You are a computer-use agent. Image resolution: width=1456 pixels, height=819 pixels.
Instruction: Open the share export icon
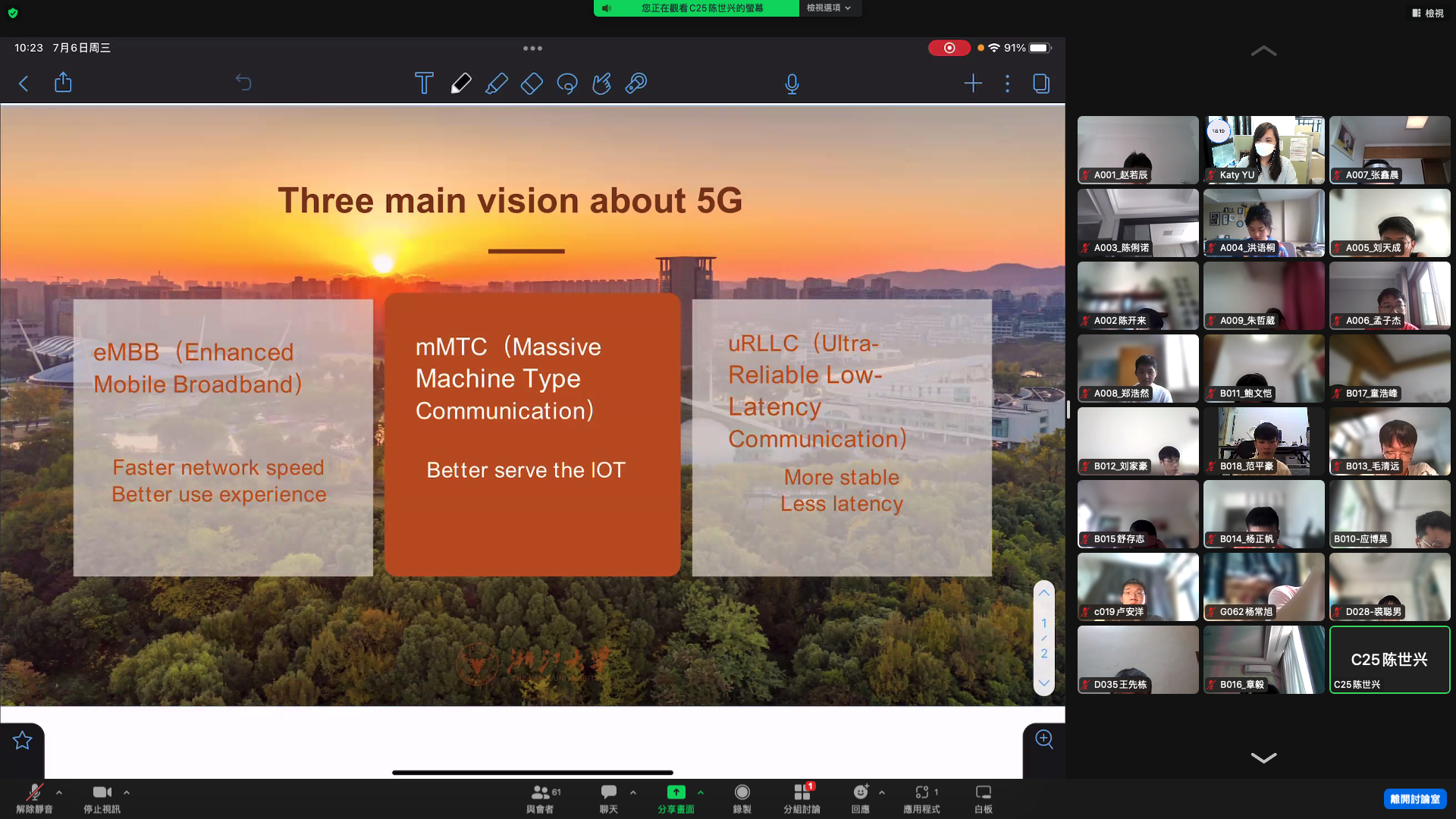63,82
